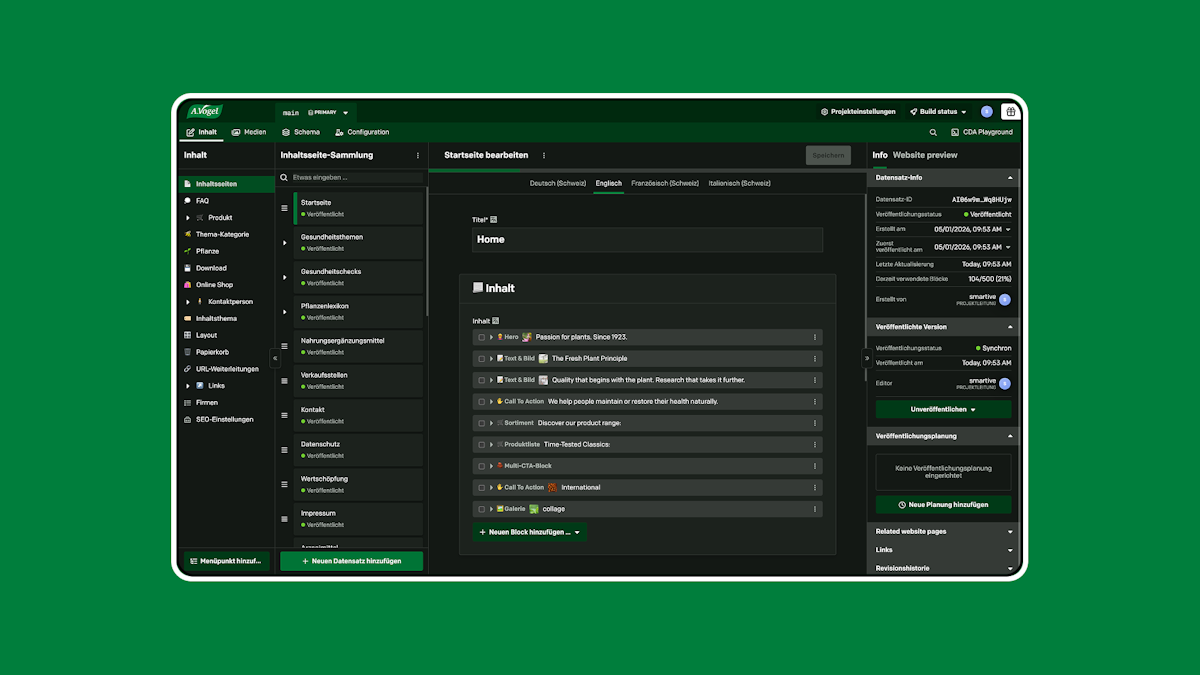Check the We help people block checkbox
This screenshot has width=1200, height=675.
point(482,401)
